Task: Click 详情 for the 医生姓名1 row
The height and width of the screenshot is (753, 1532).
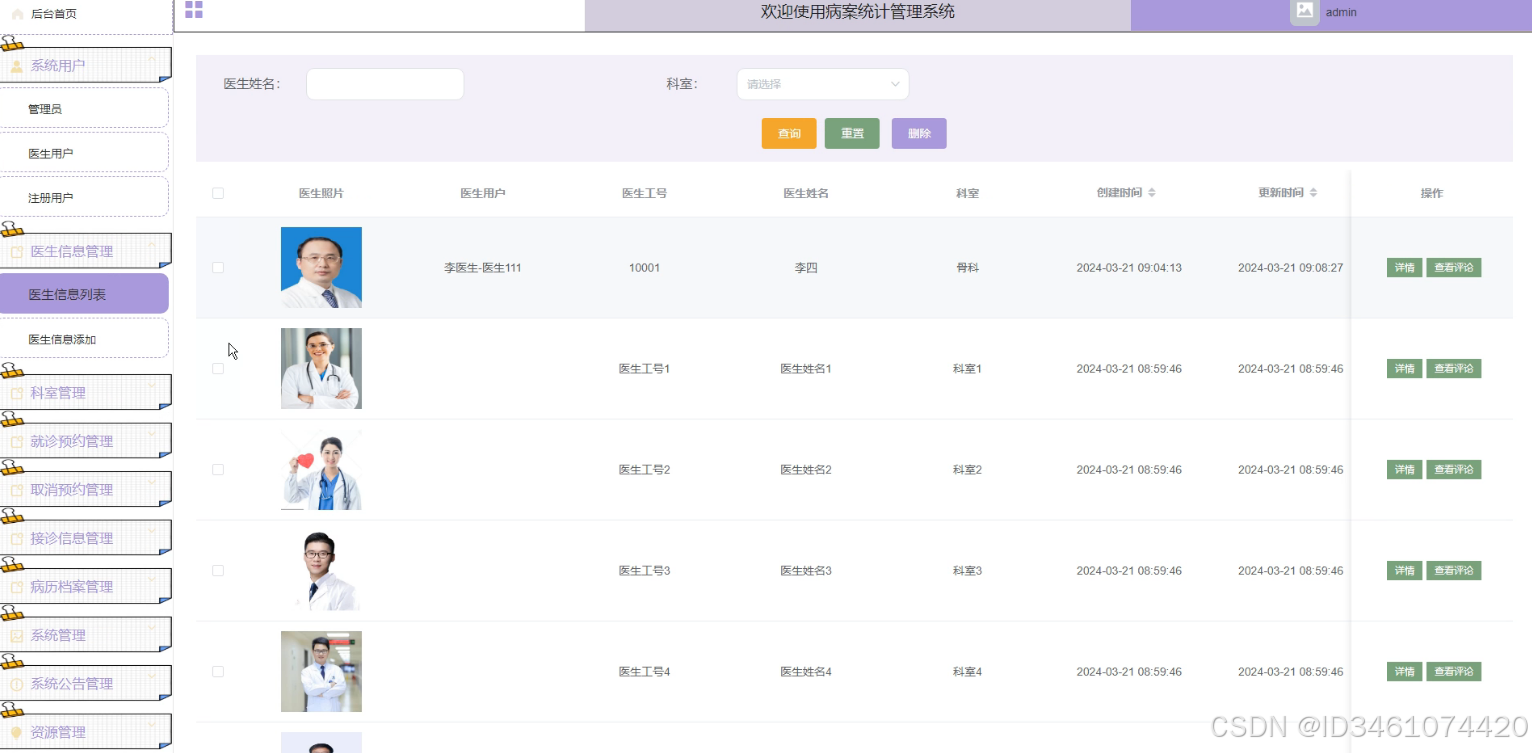Action: tap(1404, 369)
